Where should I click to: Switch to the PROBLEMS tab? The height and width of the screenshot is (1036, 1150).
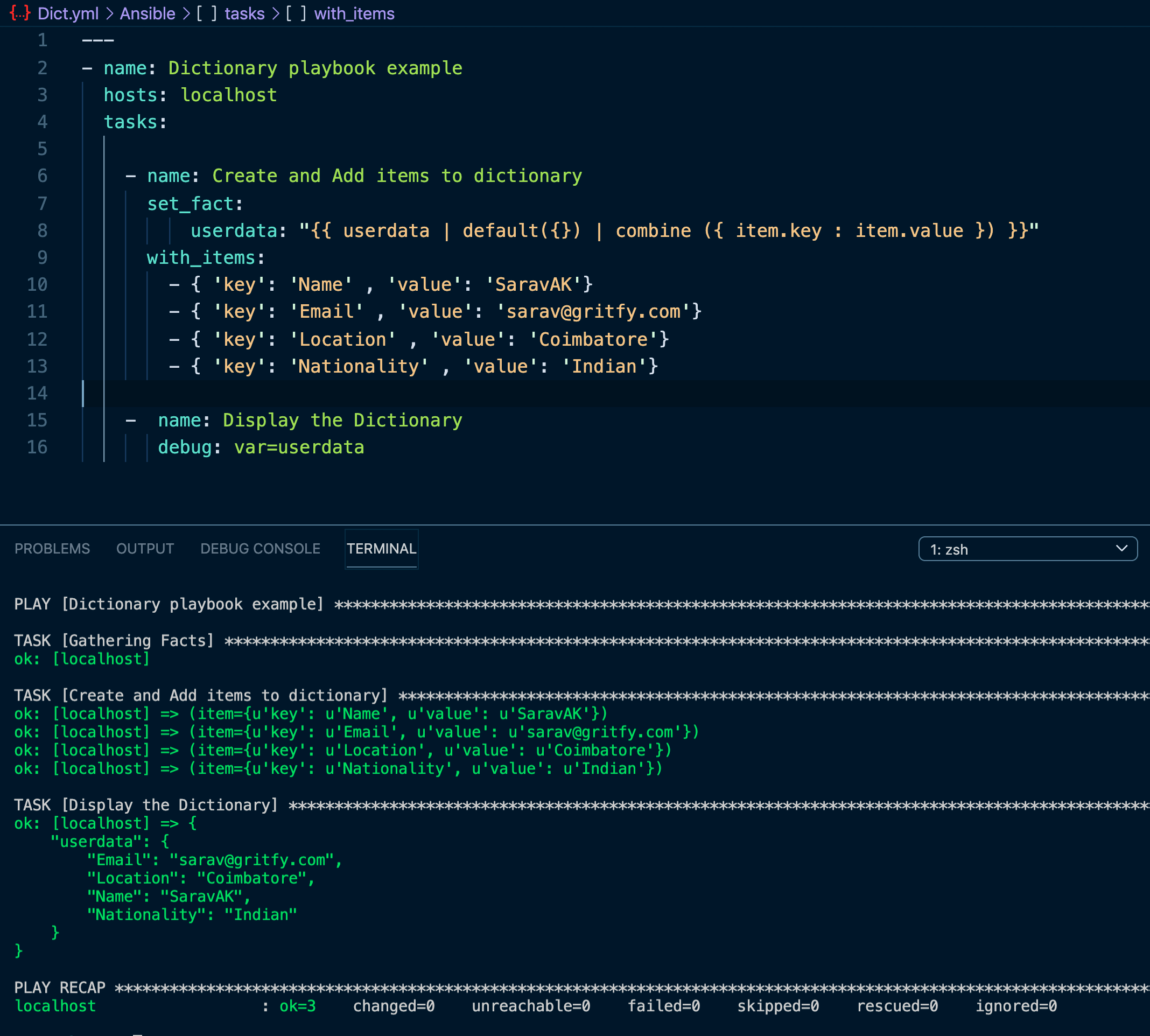(x=52, y=548)
